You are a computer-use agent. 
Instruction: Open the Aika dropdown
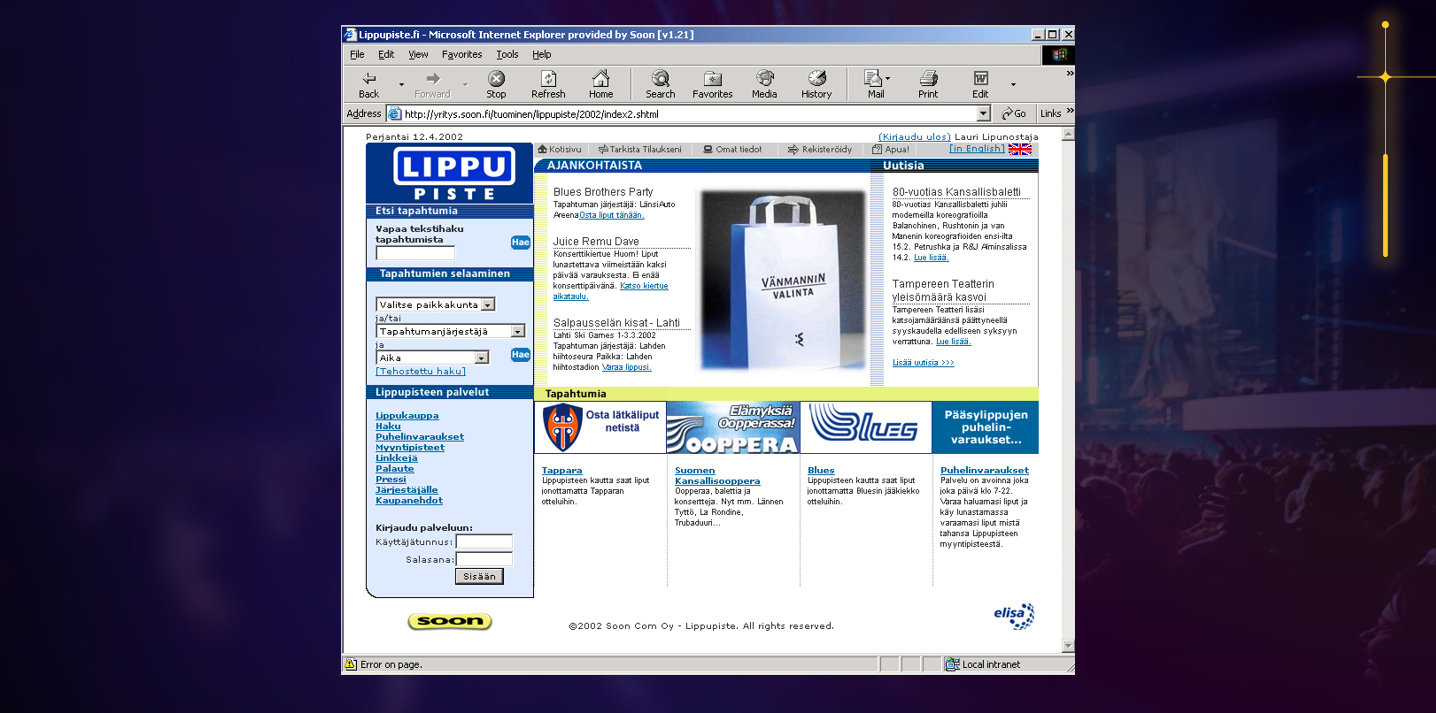432,357
